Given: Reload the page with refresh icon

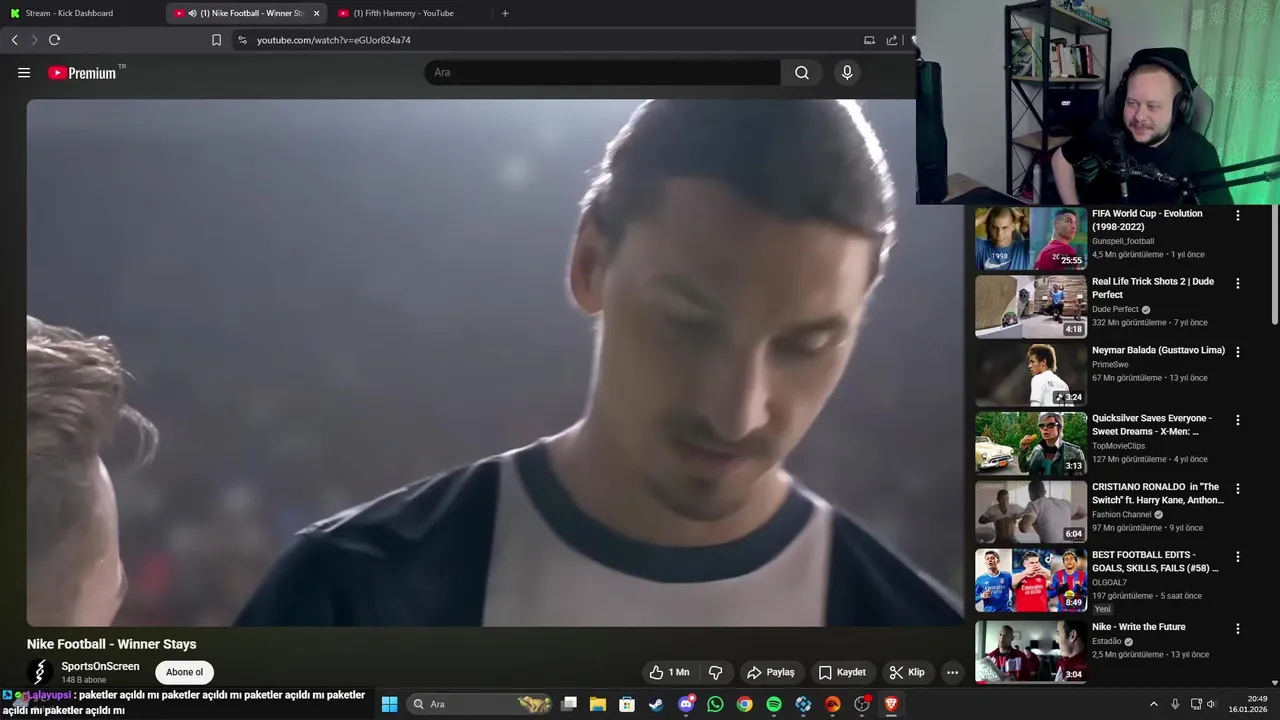Looking at the screenshot, I should [x=54, y=40].
